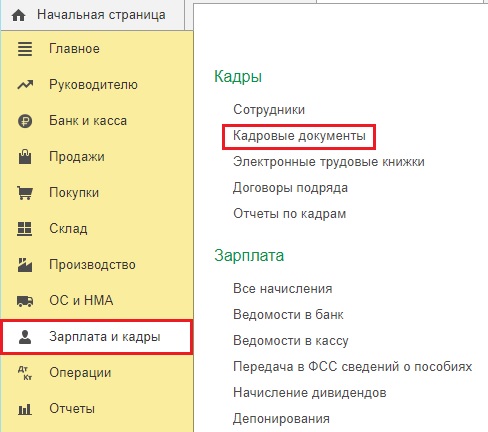Open Ведомости в банк
The image size is (488, 432).
point(288,315)
